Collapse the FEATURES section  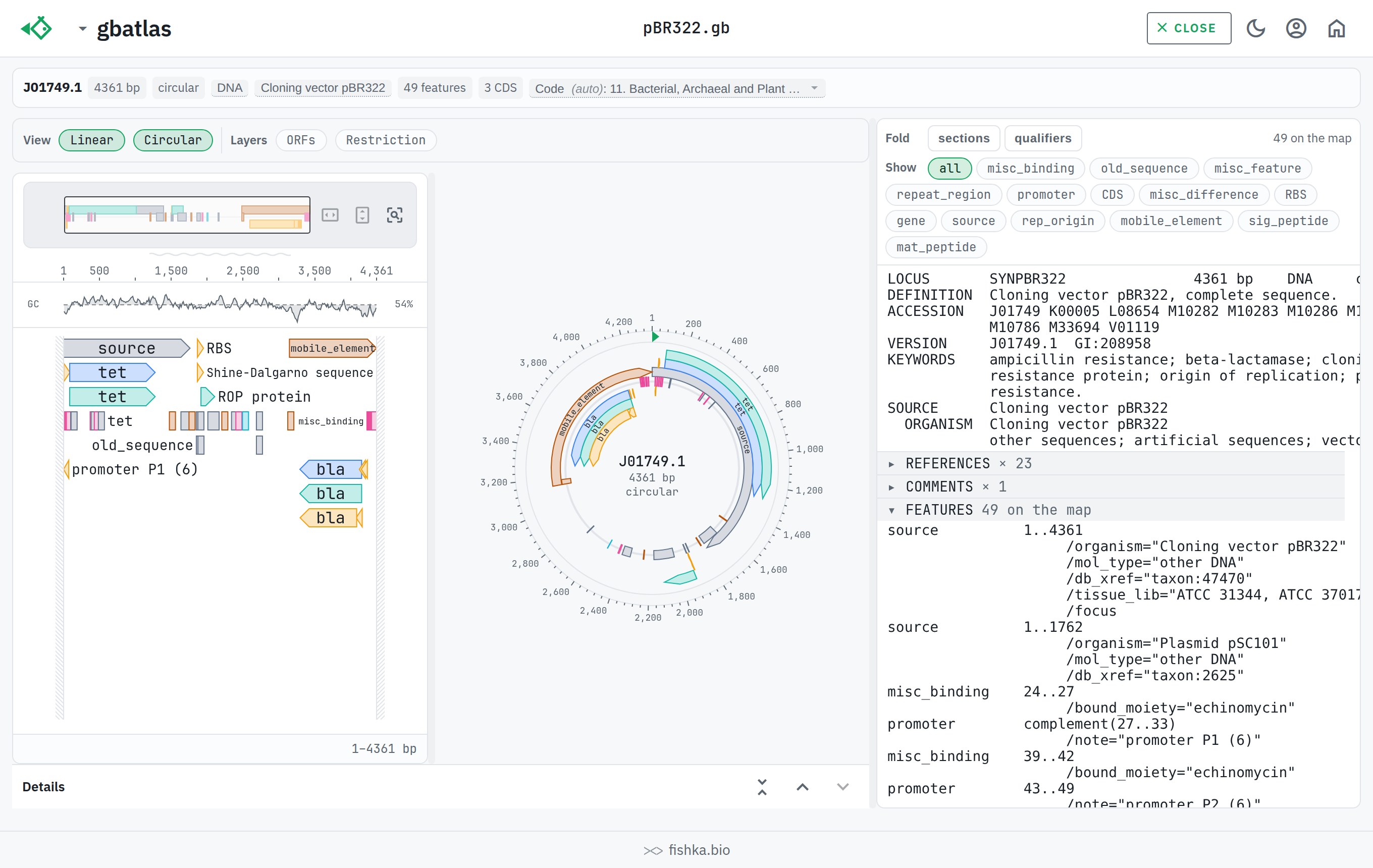tap(1111, 510)
